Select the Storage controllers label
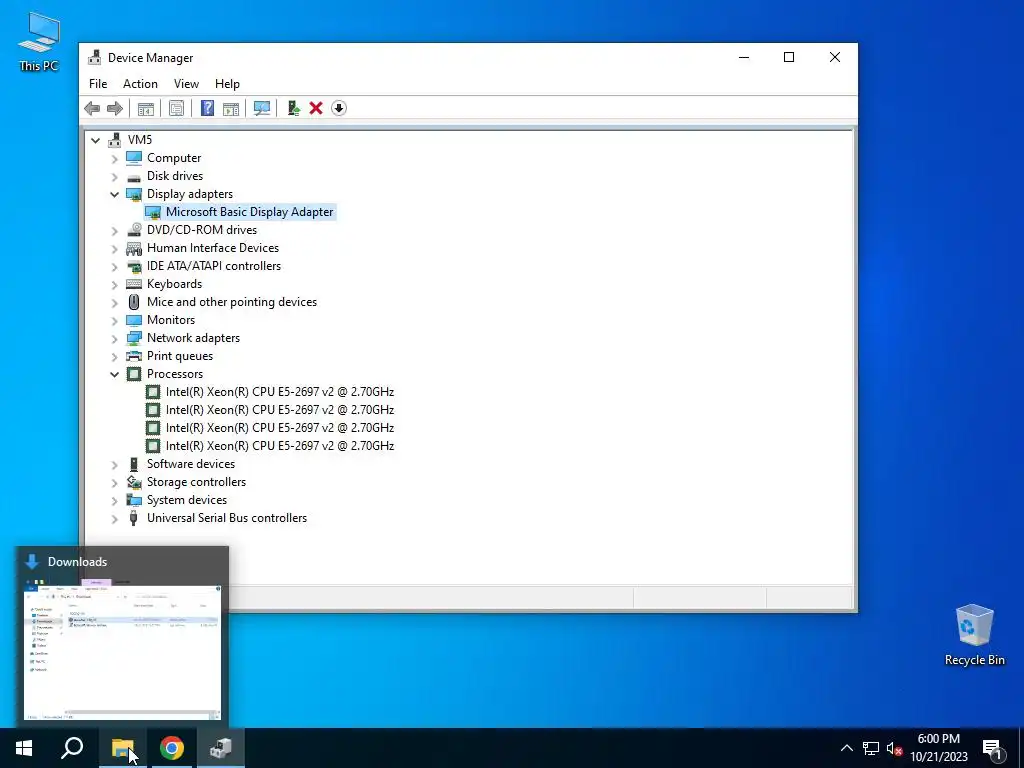Screen dimensions: 1024x768 [197, 482]
